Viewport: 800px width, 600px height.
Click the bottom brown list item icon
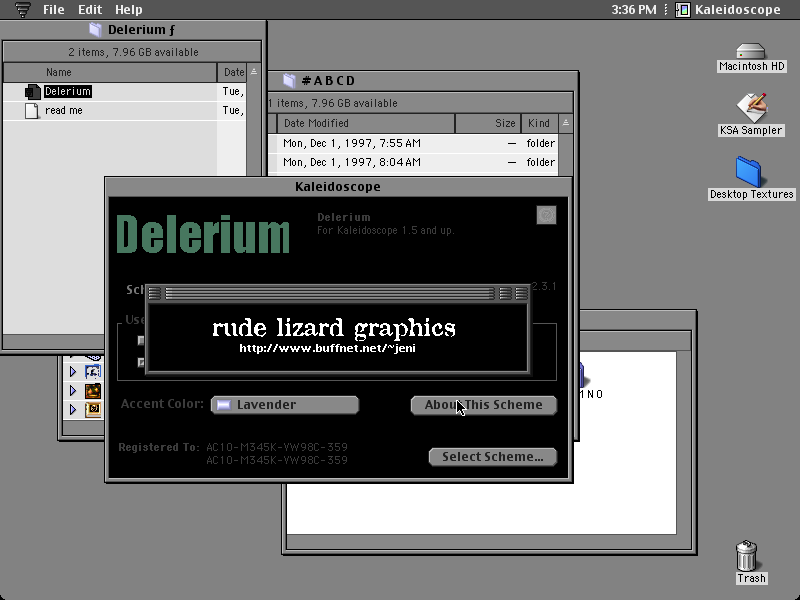click(x=93, y=410)
